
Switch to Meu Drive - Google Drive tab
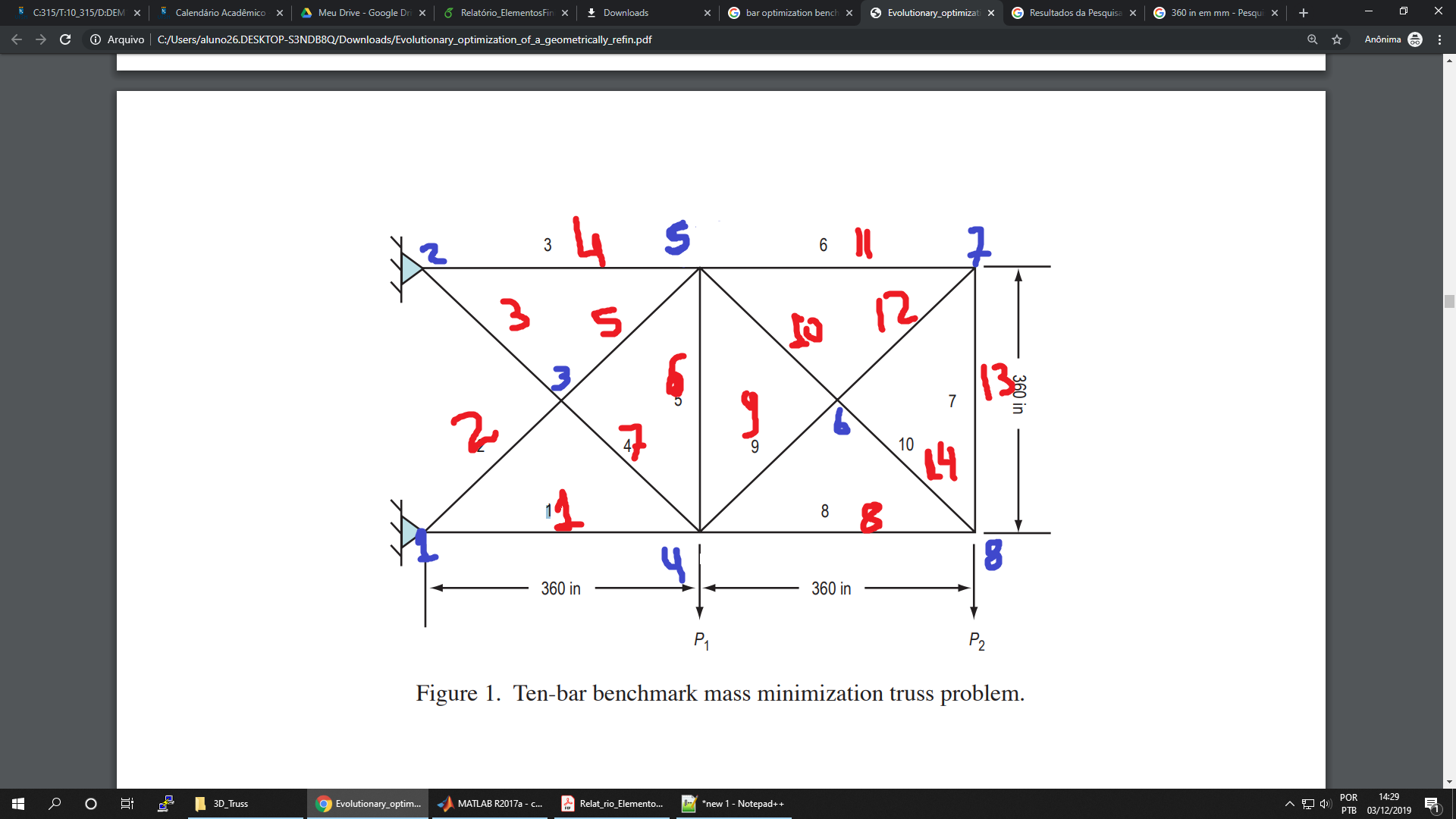[x=362, y=13]
